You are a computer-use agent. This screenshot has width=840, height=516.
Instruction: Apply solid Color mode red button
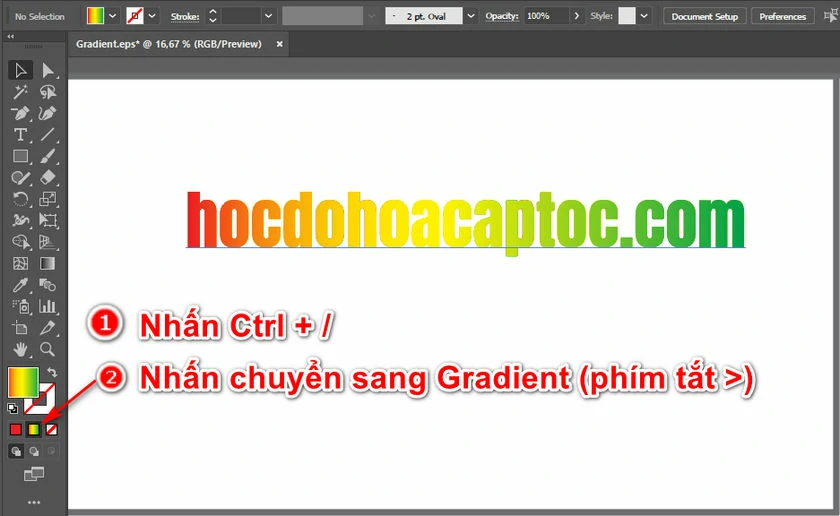[16, 430]
